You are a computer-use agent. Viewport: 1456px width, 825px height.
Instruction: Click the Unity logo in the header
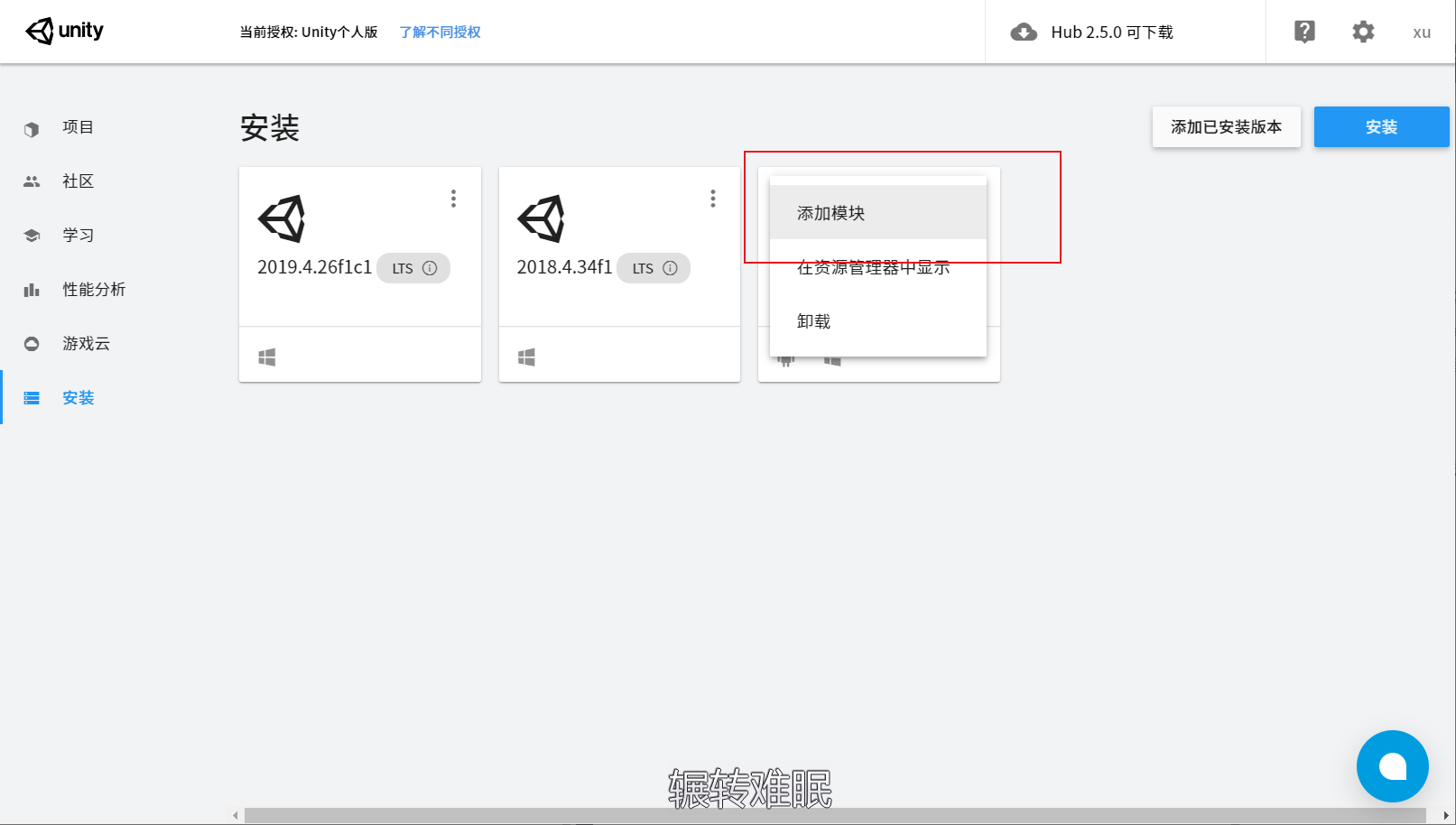(64, 31)
